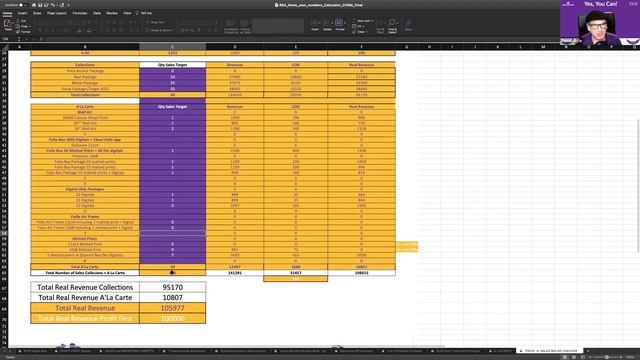The image size is (640, 360).
Task: Switch to the Draw ribbon tab
Action: (x=37, y=13)
